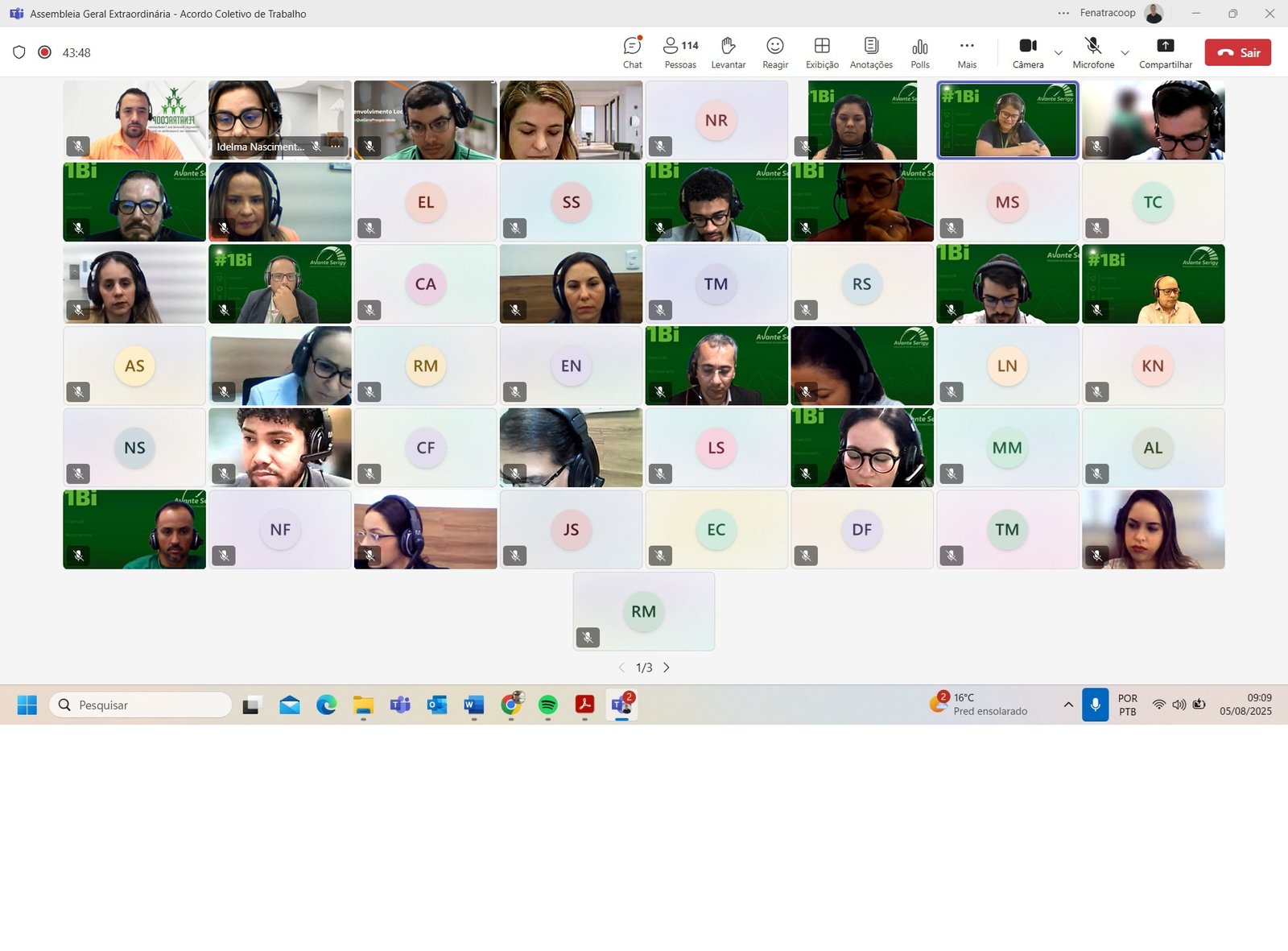The height and width of the screenshot is (951, 1288).
Task: Open the Mais more options menu
Action: pyautogui.click(x=967, y=52)
